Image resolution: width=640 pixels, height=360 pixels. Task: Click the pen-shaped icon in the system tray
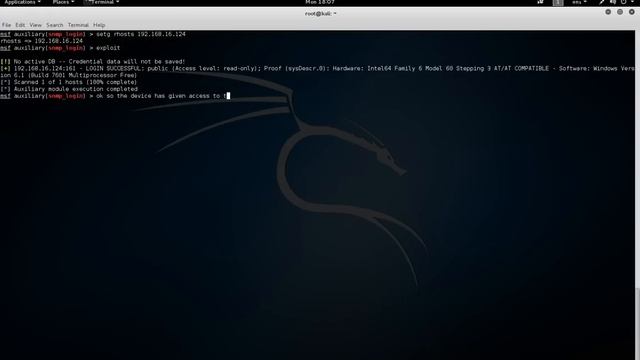click(602, 2)
